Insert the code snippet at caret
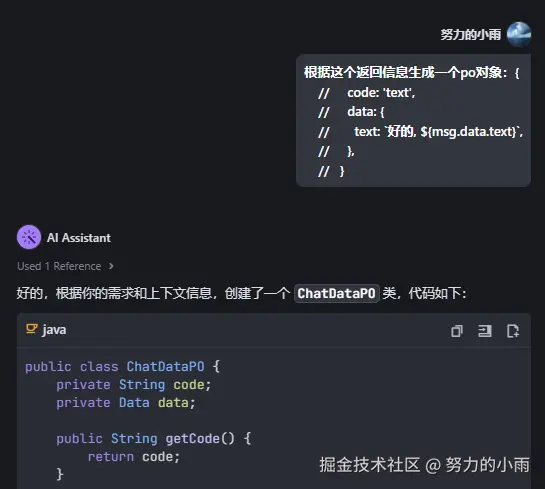 point(485,331)
